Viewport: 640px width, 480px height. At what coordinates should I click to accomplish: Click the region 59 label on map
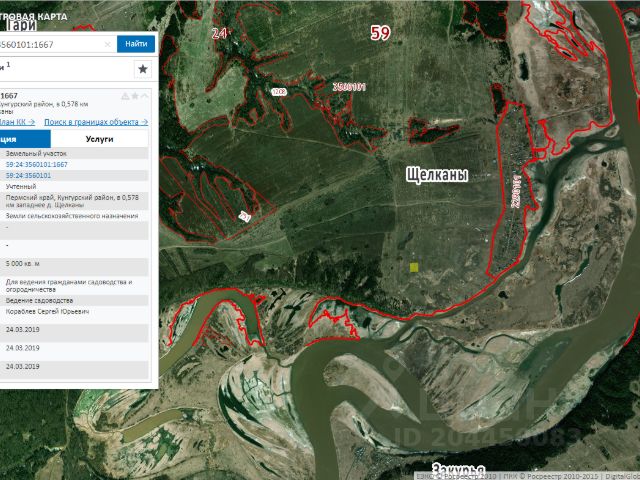380,33
